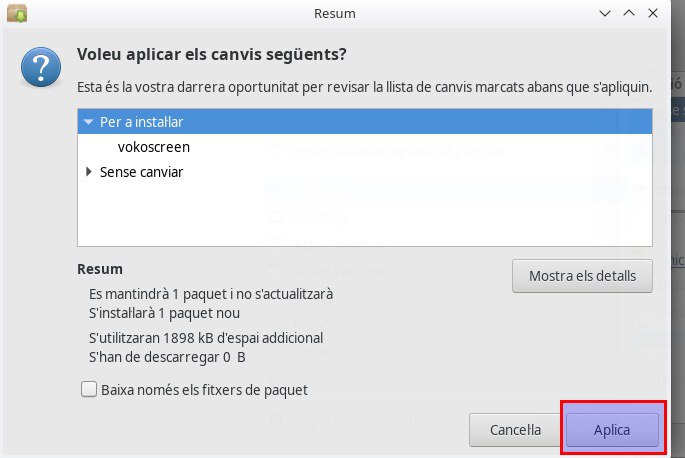Click the "S'utilitzaran 1898 kB" disk space line
685x458 pixels.
(x=206, y=338)
